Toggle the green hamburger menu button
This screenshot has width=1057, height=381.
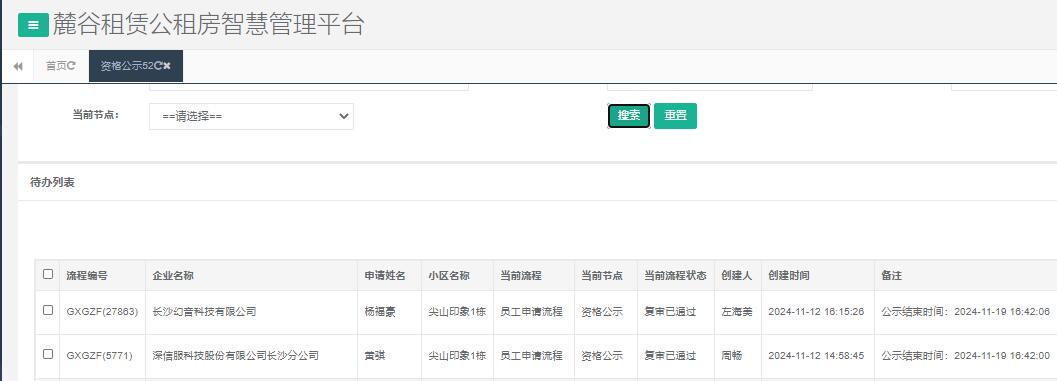point(33,26)
